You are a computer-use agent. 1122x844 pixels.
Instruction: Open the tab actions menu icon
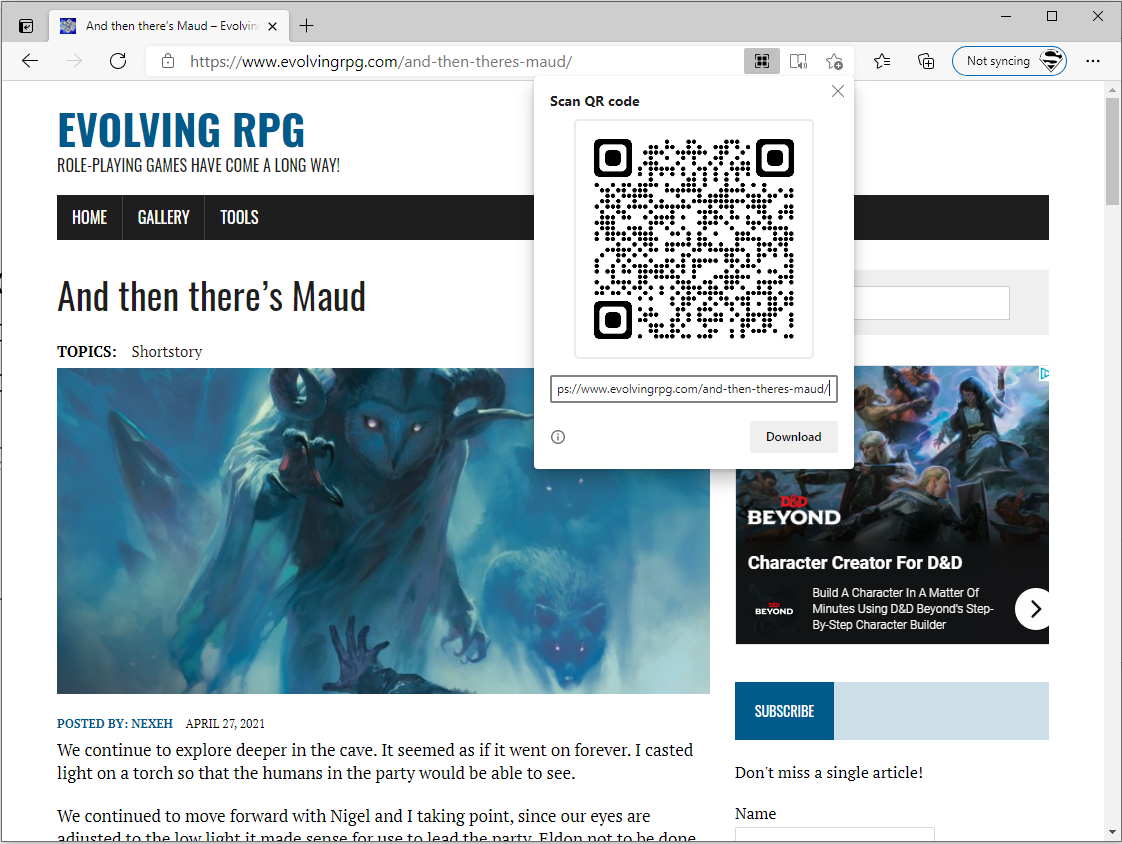click(x=26, y=26)
